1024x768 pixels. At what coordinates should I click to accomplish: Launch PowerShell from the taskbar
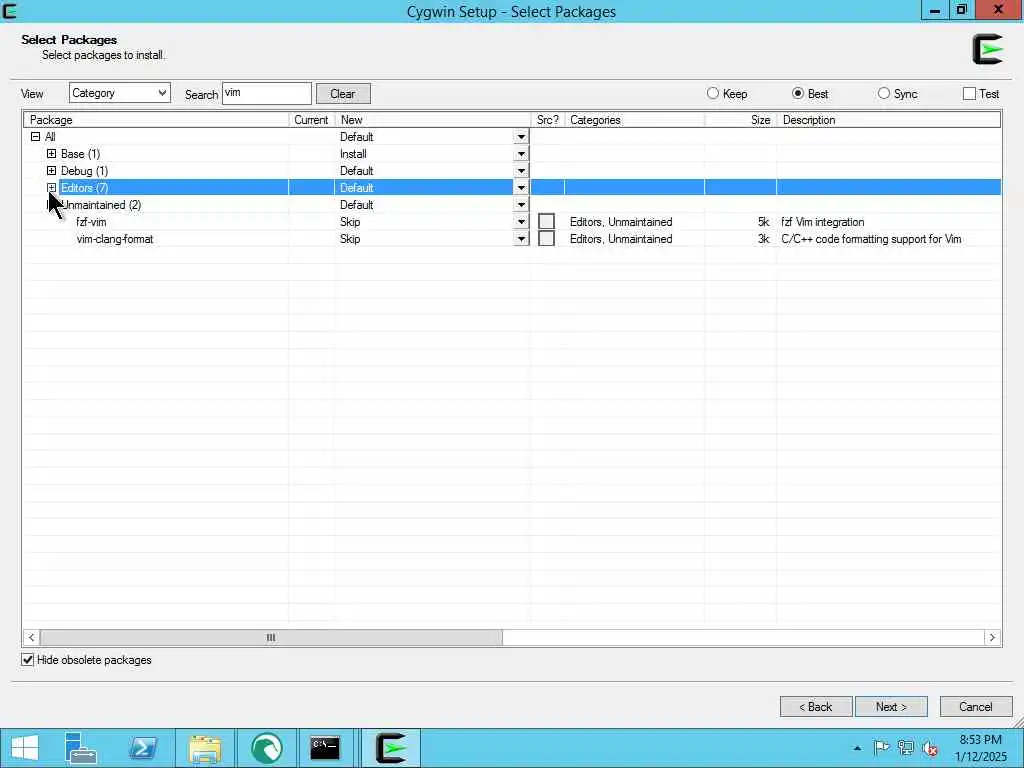(142, 748)
